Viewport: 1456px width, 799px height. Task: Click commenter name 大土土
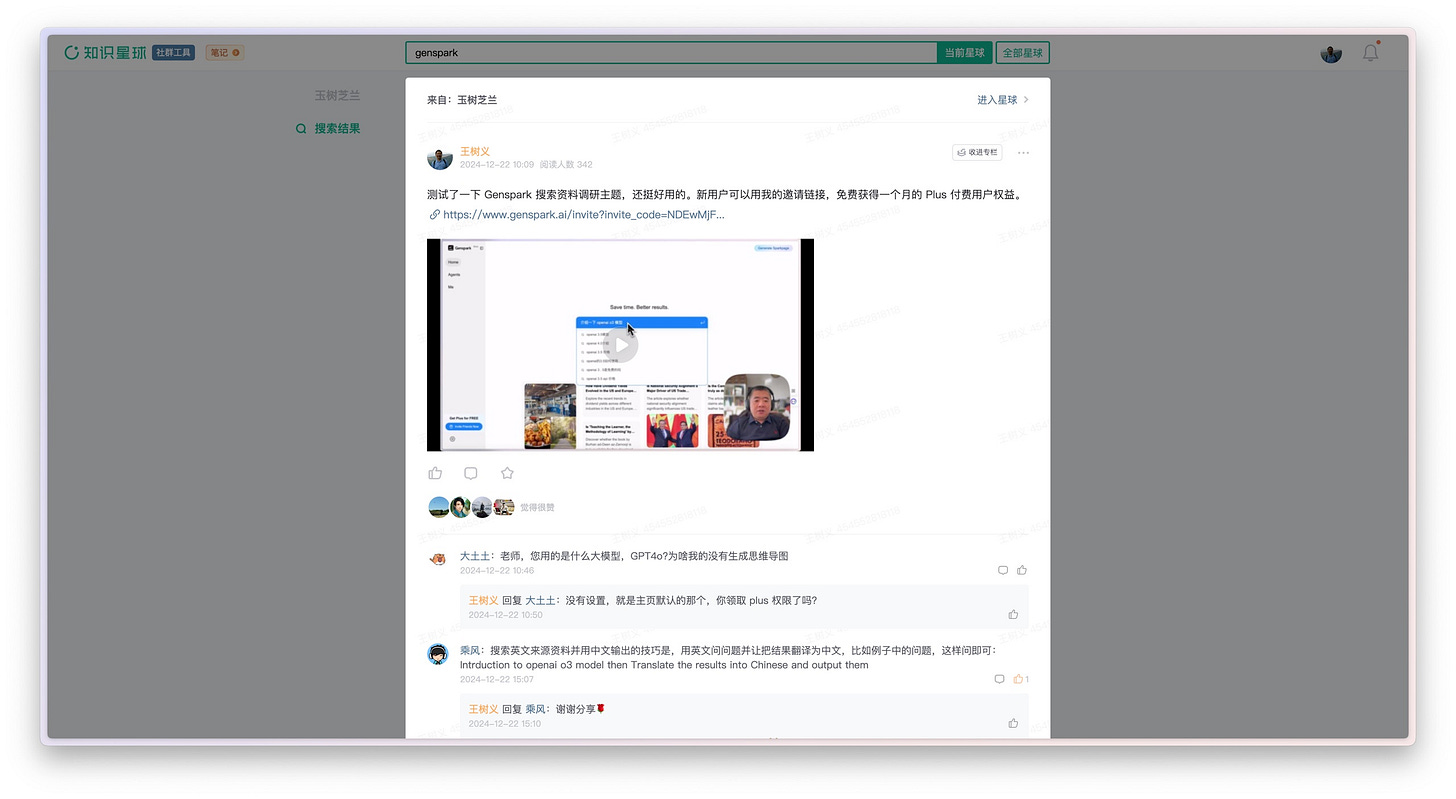475,556
